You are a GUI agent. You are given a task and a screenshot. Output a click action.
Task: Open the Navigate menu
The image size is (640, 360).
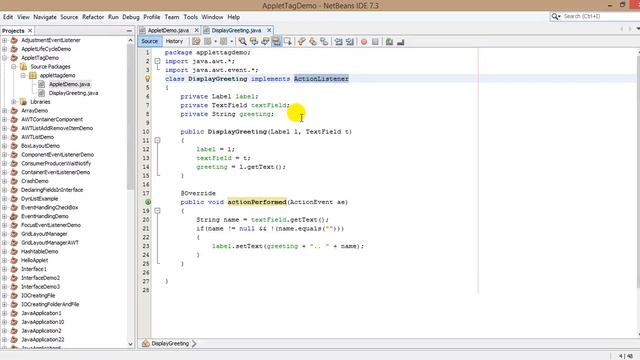pyautogui.click(x=45, y=17)
